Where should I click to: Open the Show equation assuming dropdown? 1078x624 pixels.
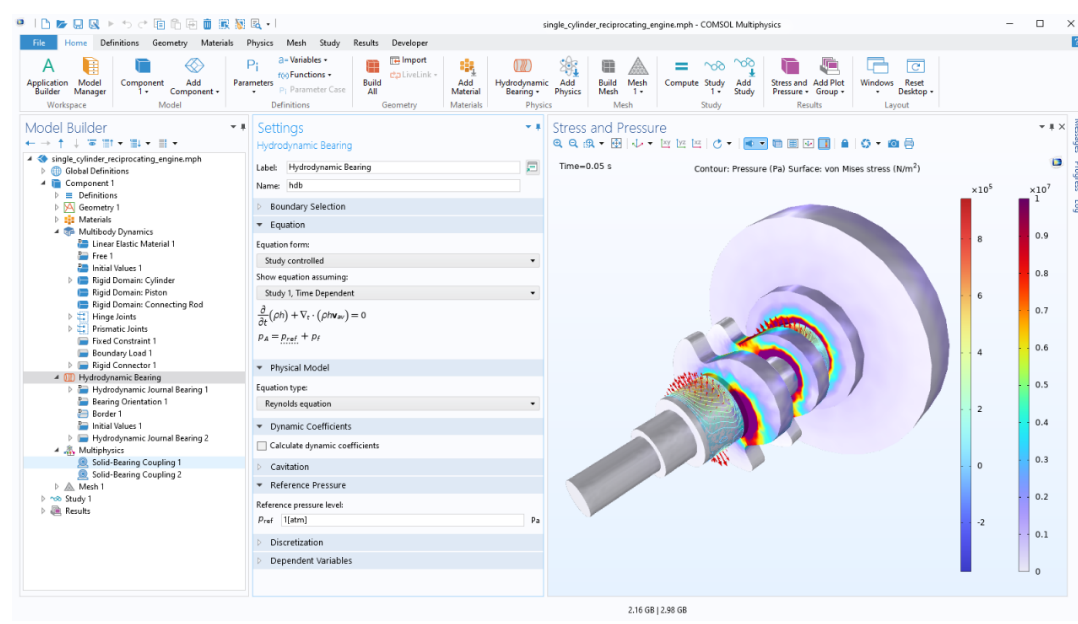(397, 293)
